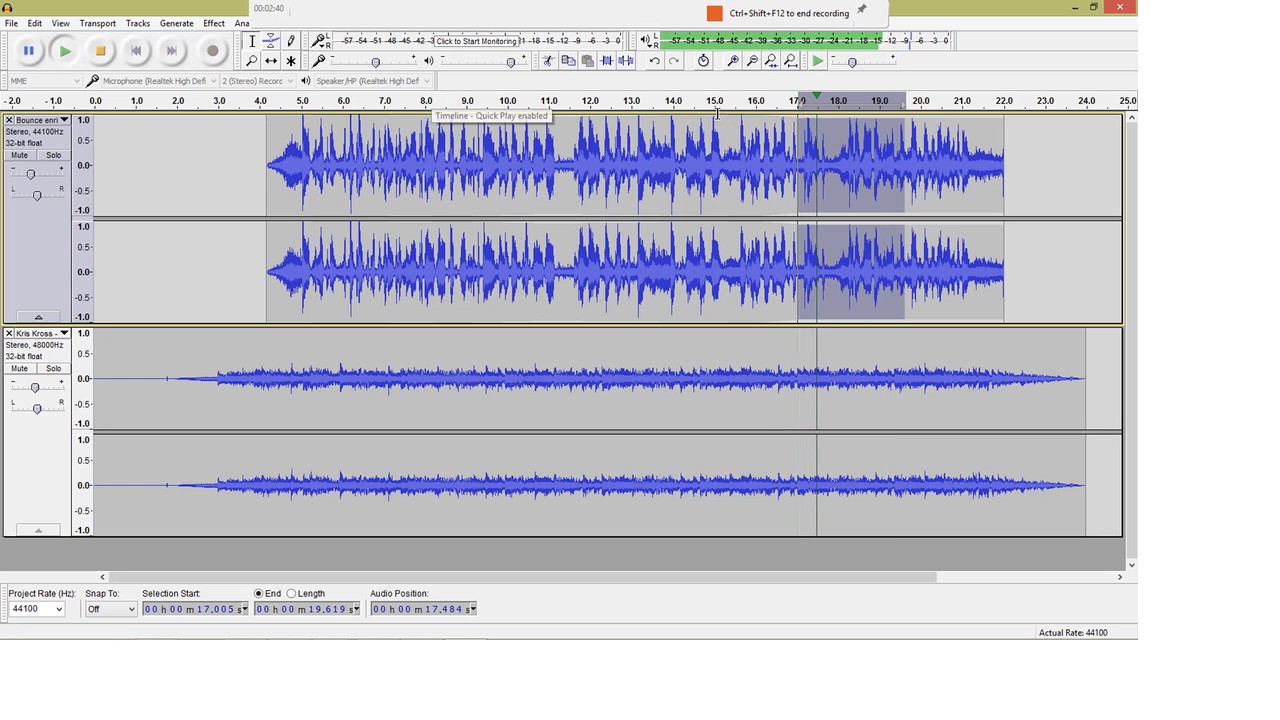Screen dimensions: 1280x720
Task: Open the Tracks menu
Action: pyautogui.click(x=138, y=23)
